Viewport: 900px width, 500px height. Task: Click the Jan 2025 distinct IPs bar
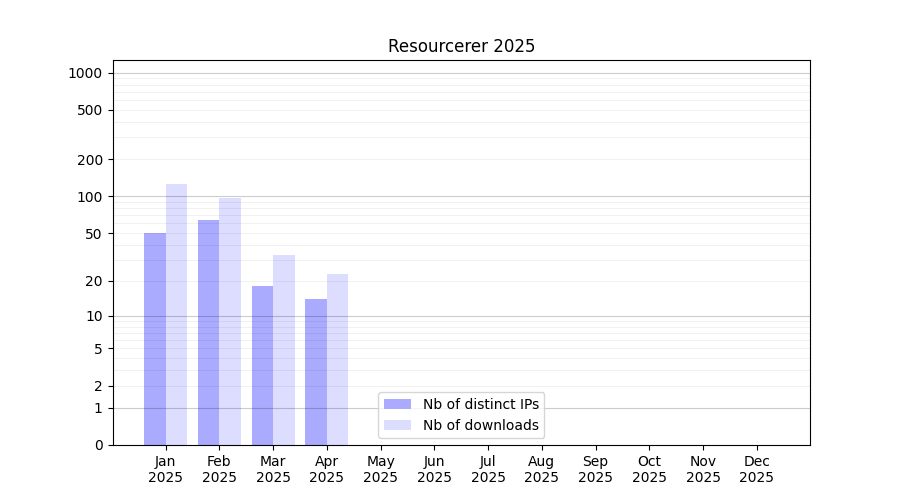155,340
